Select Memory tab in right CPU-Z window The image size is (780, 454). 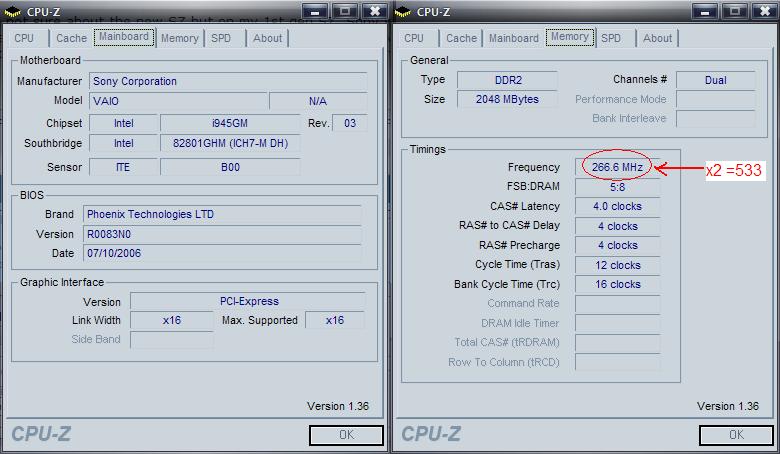[x=570, y=37]
